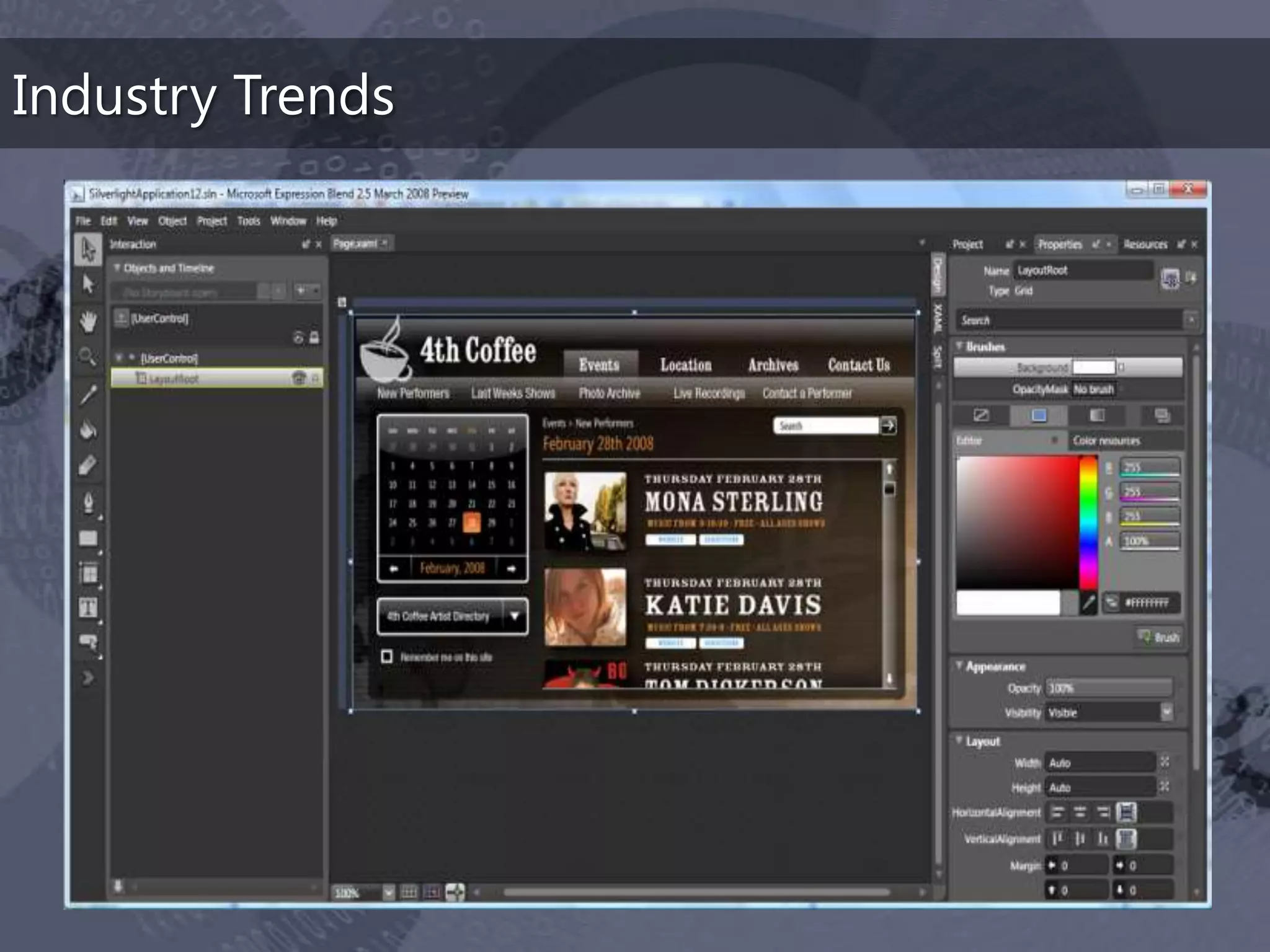Click inside the red color picker field
The width and height of the screenshot is (1270, 952).
click(1017, 522)
